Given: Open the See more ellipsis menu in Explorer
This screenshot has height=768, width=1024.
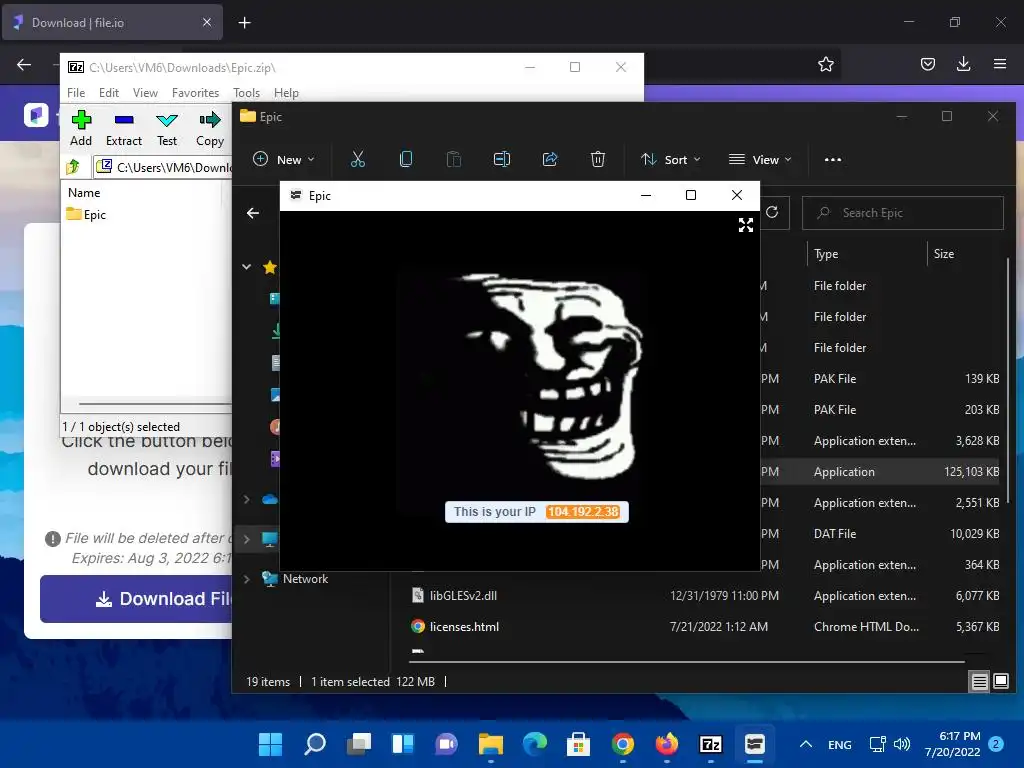Looking at the screenshot, I should [833, 159].
